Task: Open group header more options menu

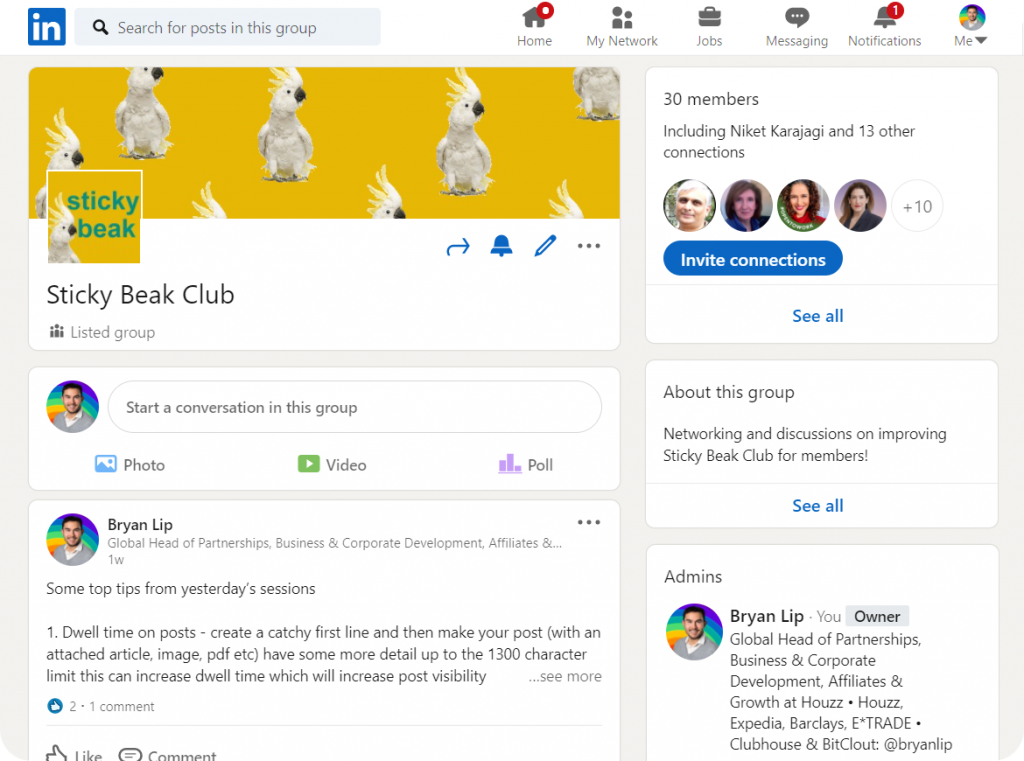Action: 588,246
